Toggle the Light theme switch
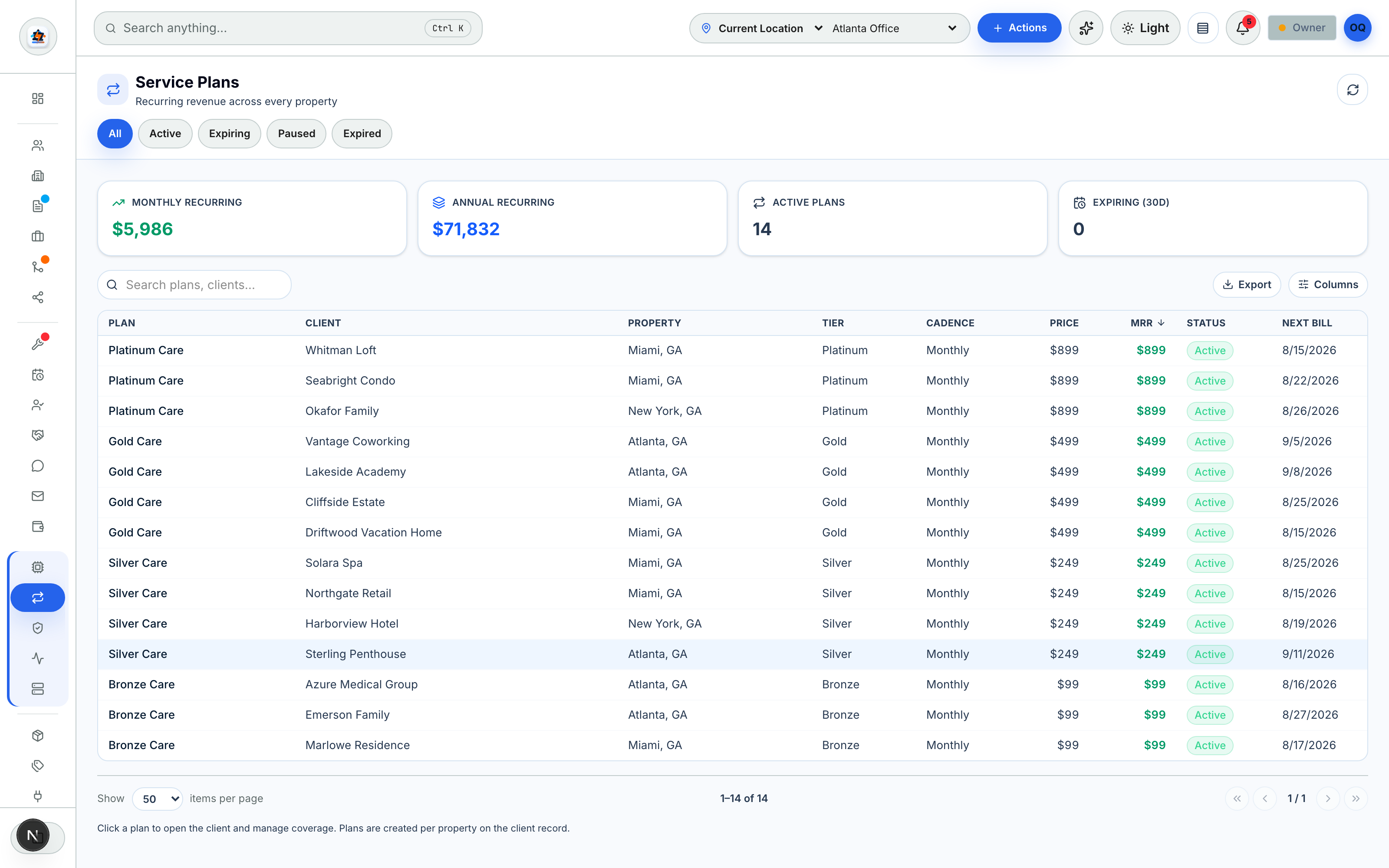The height and width of the screenshot is (868, 1389). pos(1145,27)
